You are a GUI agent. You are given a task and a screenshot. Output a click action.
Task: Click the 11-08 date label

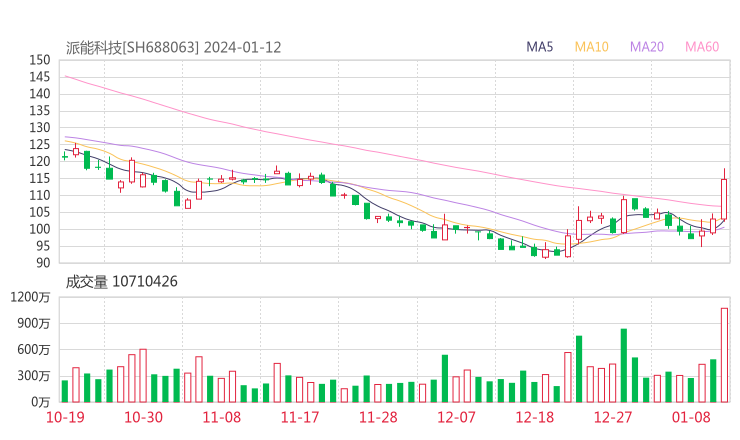[221, 417]
